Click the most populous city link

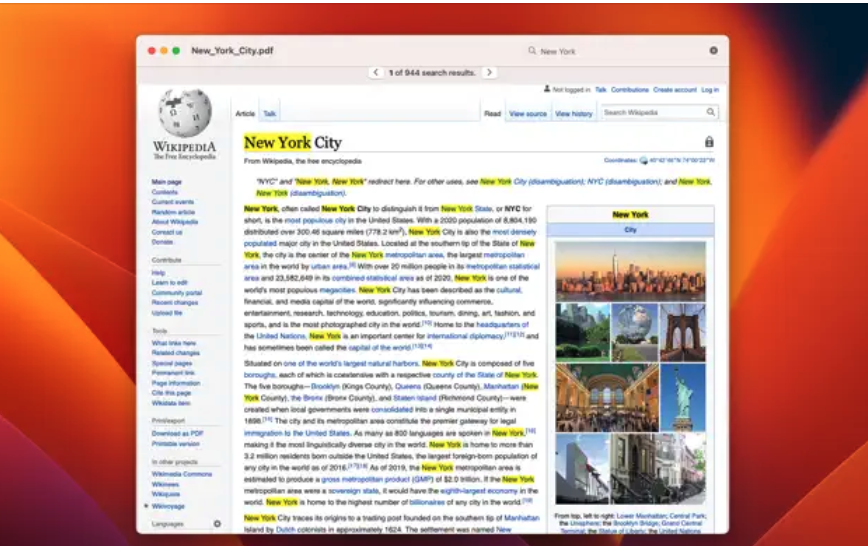pos(315,220)
